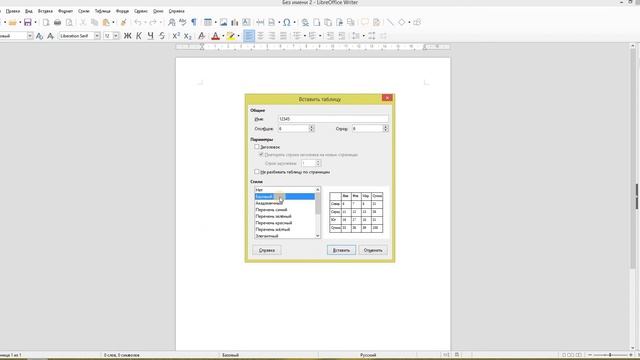Click the Print icon in toolbar
Screen dimensions: 640x360
(x=58, y=22)
